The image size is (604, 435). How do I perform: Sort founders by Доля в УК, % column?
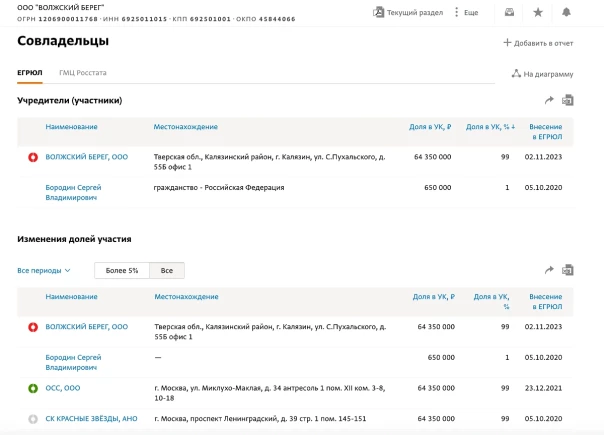pyautogui.click(x=491, y=127)
